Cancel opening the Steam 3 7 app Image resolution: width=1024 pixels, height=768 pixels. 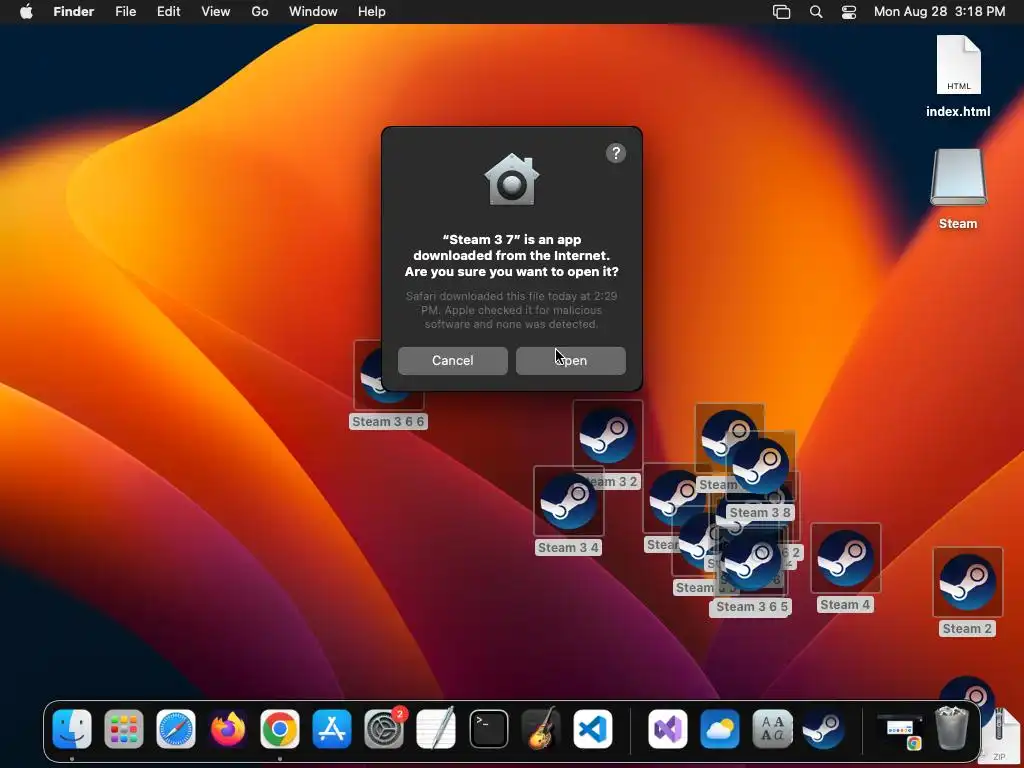(x=453, y=360)
